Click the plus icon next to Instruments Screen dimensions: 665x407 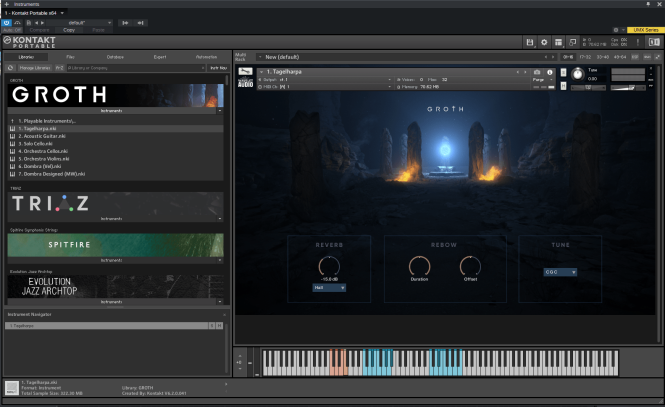click(6, 4)
